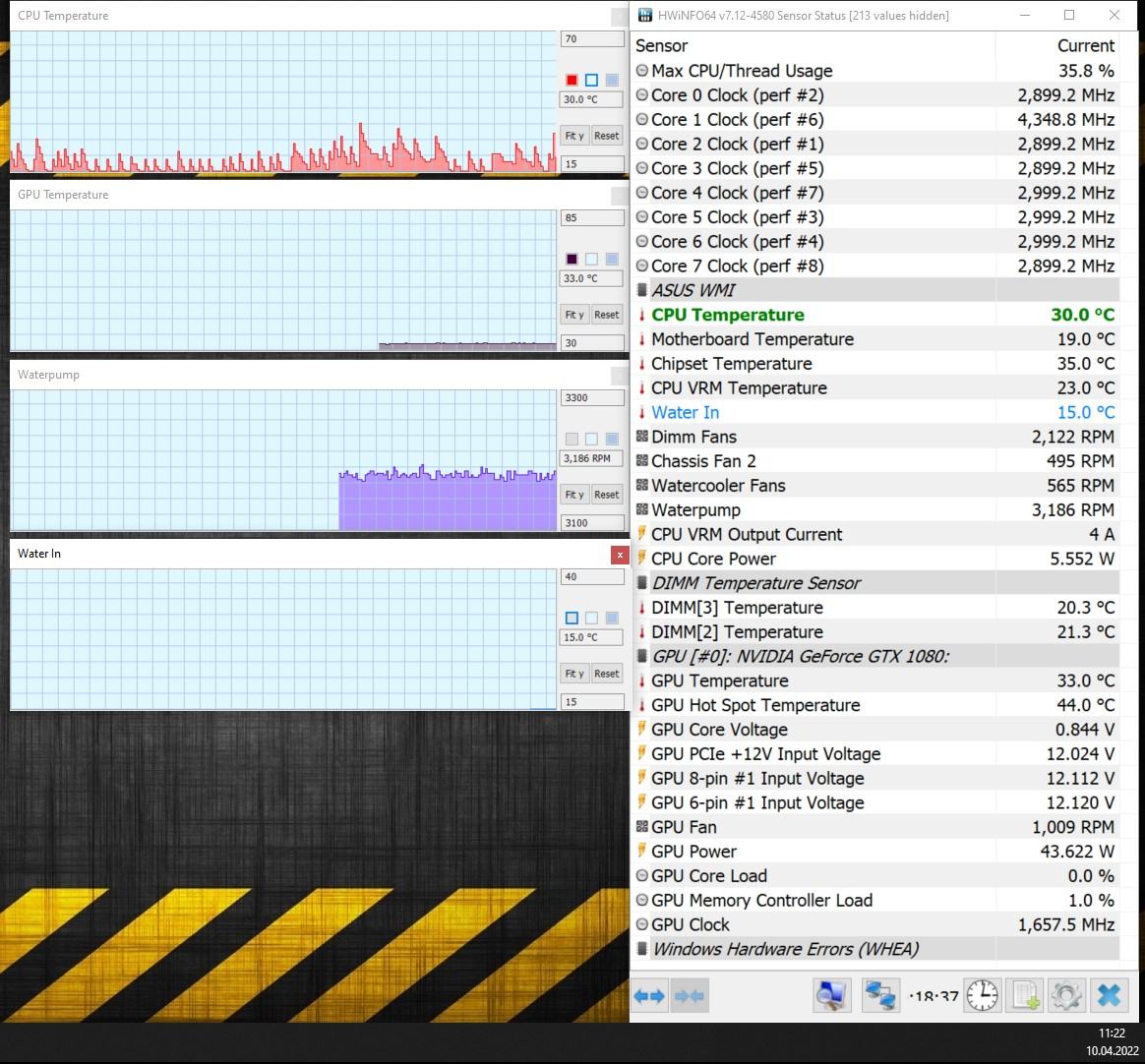Select the GPU Core Voltage row

click(x=875, y=729)
